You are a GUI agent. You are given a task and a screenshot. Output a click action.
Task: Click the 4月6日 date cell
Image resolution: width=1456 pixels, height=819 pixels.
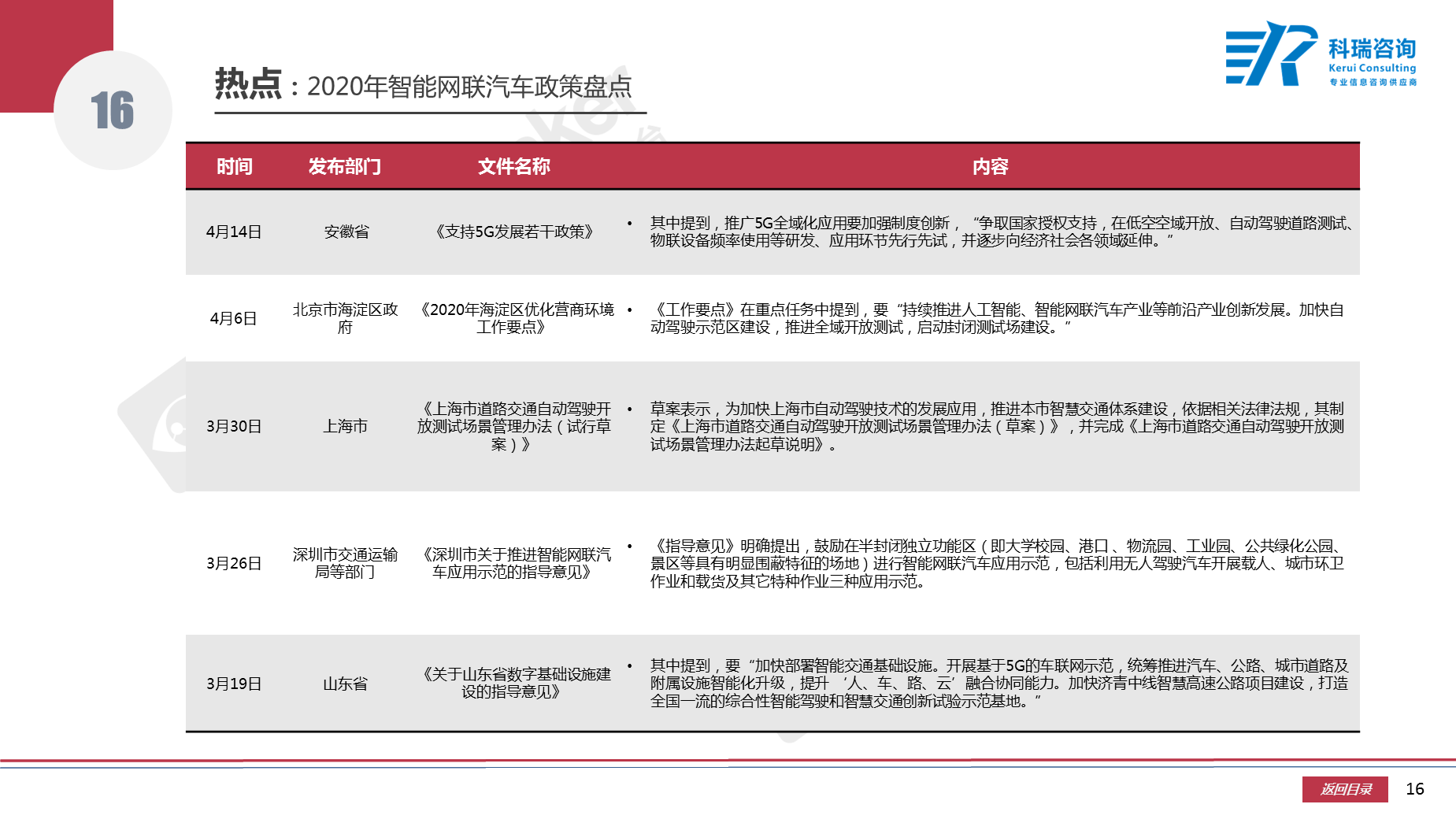pyautogui.click(x=234, y=318)
